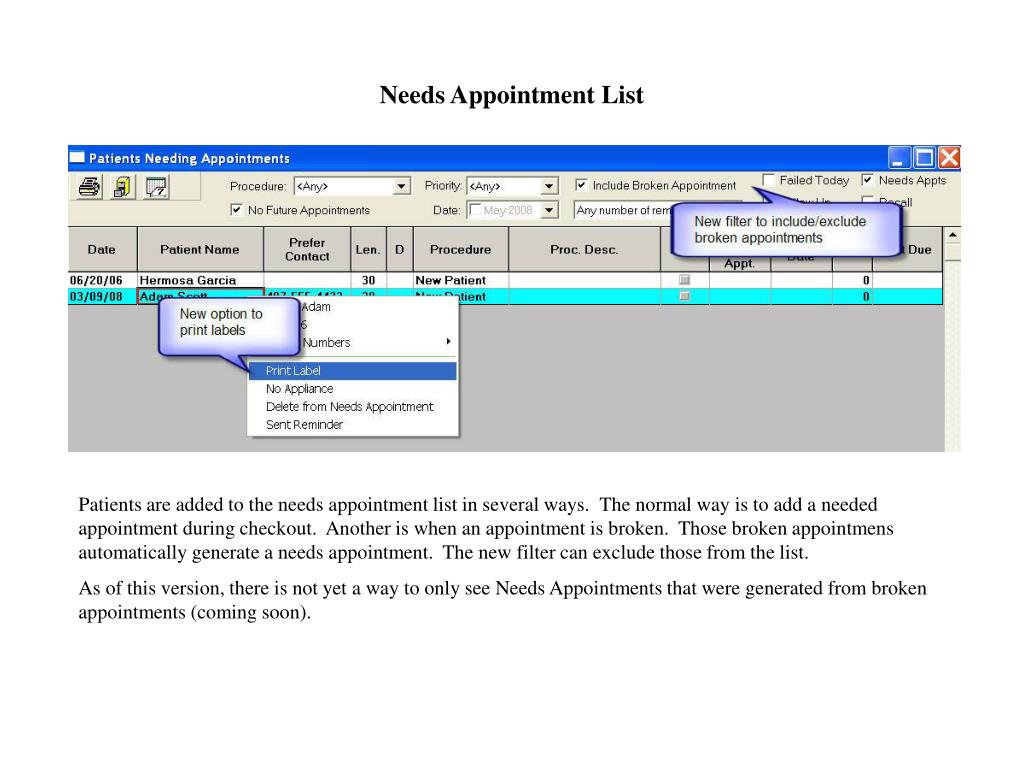
Task: Enable the Failed Today checkbox
Action: coord(769,180)
